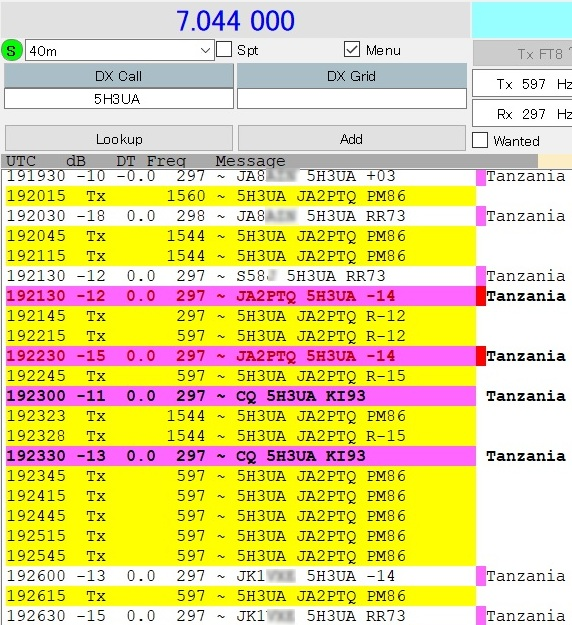Select the 192030 RR73 decode row
The image size is (572, 625).
(241, 216)
